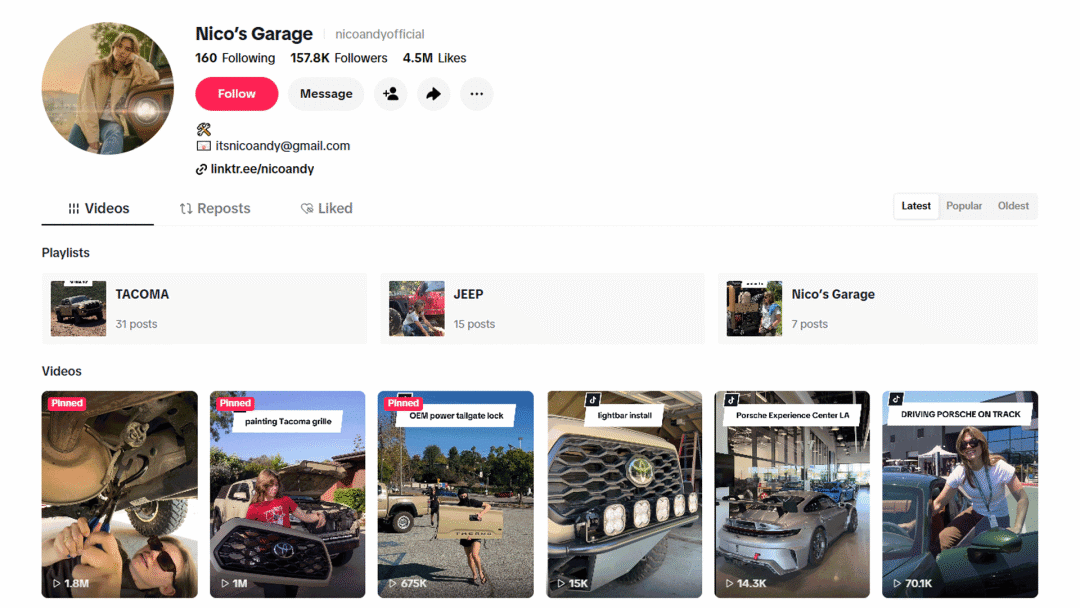1080x608 pixels.
Task: Click the '7 posts' label
Action: point(809,324)
